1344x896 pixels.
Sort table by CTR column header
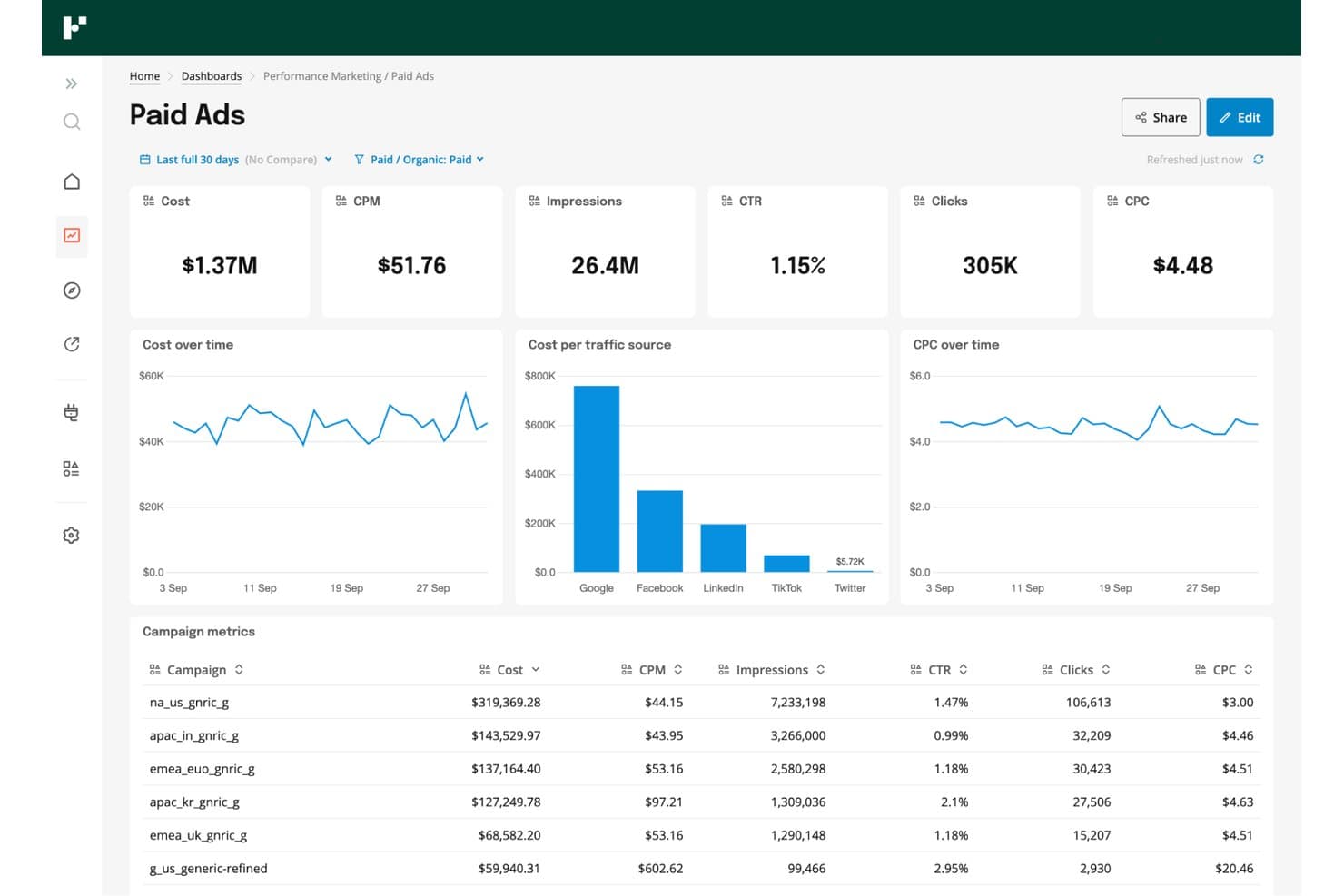[x=939, y=670]
